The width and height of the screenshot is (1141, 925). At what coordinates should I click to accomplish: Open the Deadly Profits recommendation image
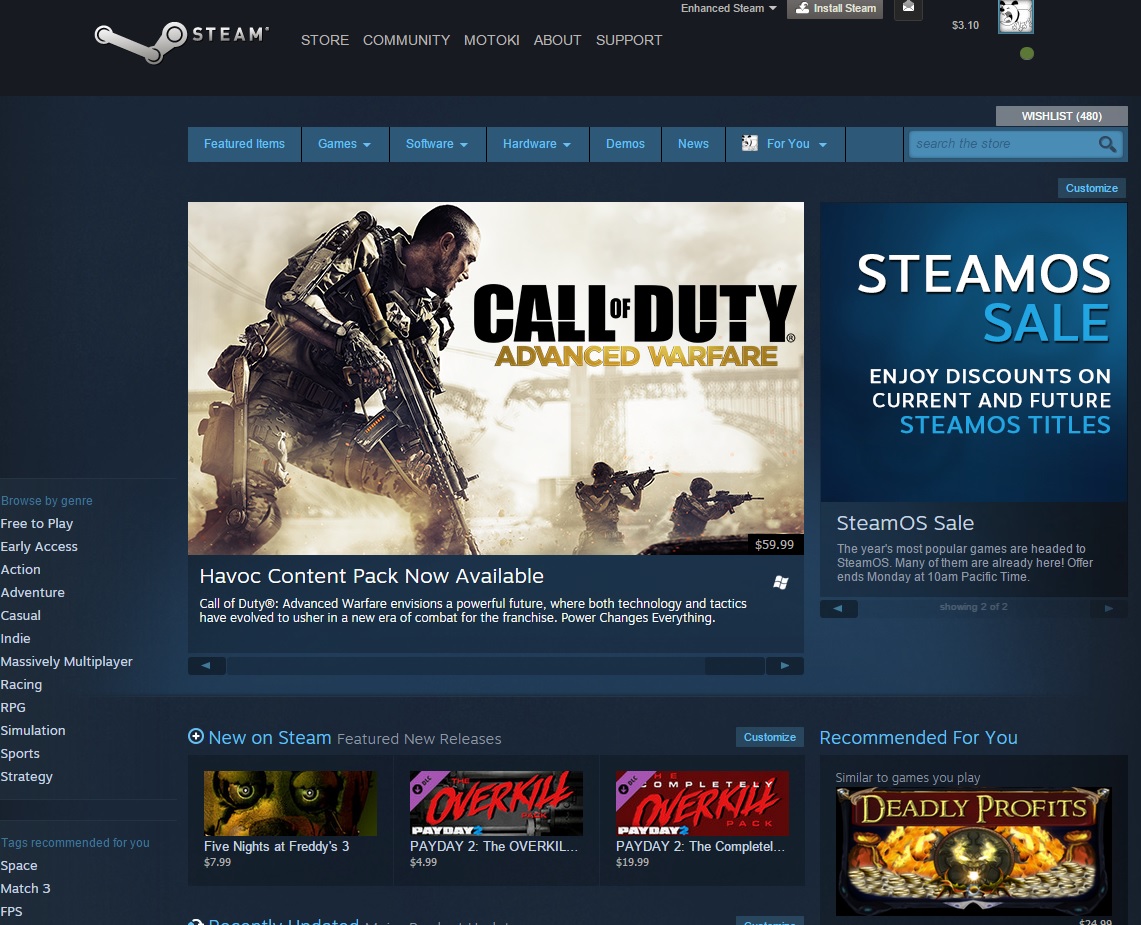pos(974,851)
